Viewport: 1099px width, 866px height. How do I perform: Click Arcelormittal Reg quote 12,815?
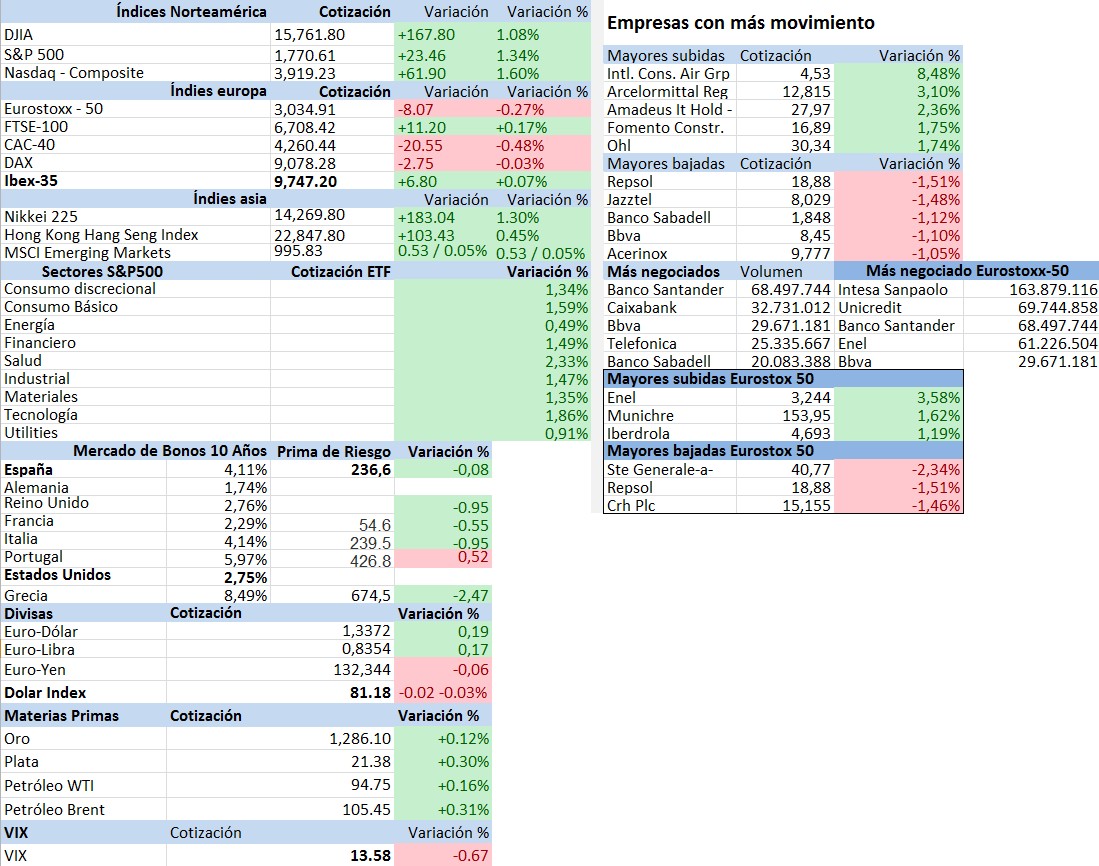[806, 92]
